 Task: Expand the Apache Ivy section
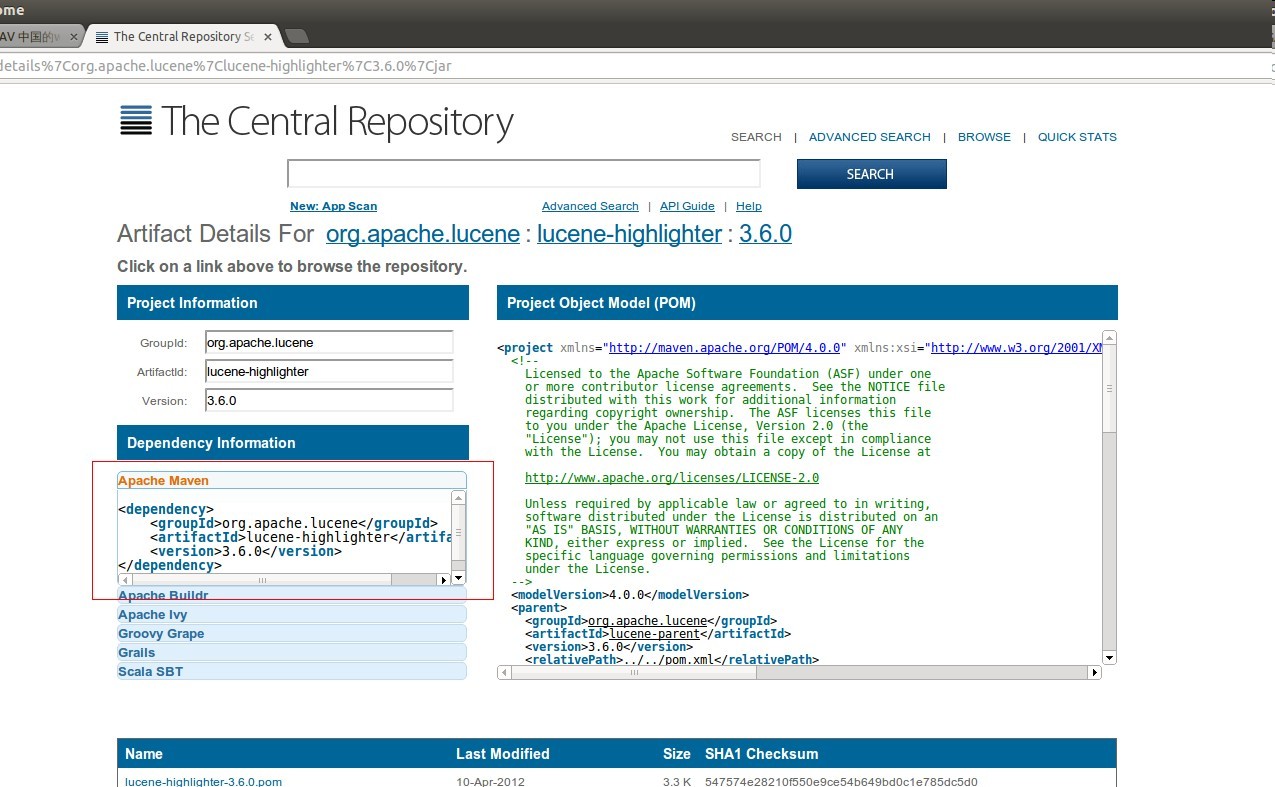pyautogui.click(x=292, y=614)
